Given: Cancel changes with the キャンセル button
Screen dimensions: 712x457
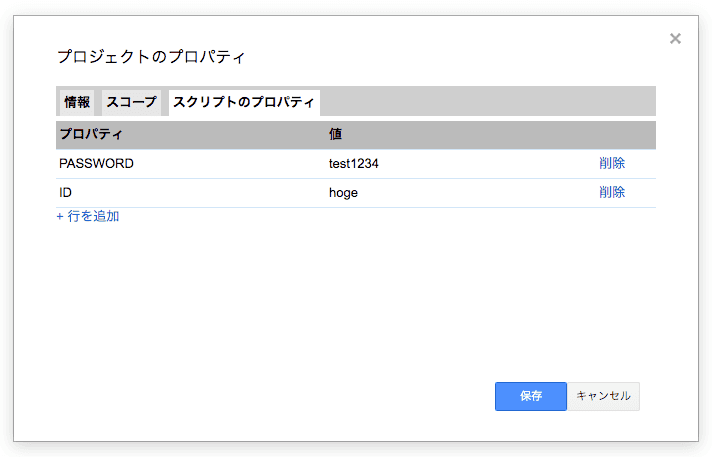Looking at the screenshot, I should point(603,396).
